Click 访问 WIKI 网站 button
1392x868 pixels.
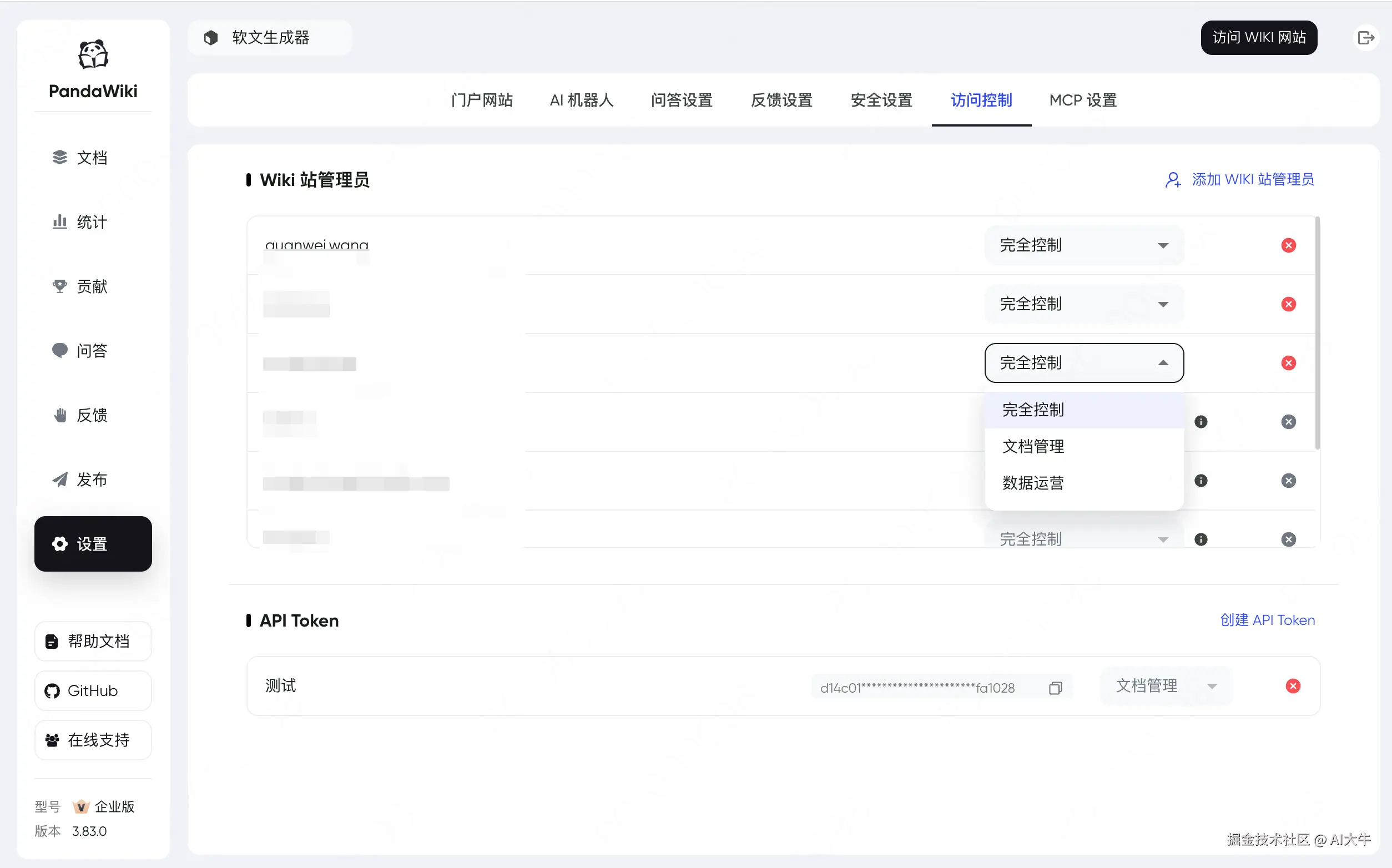1258,38
